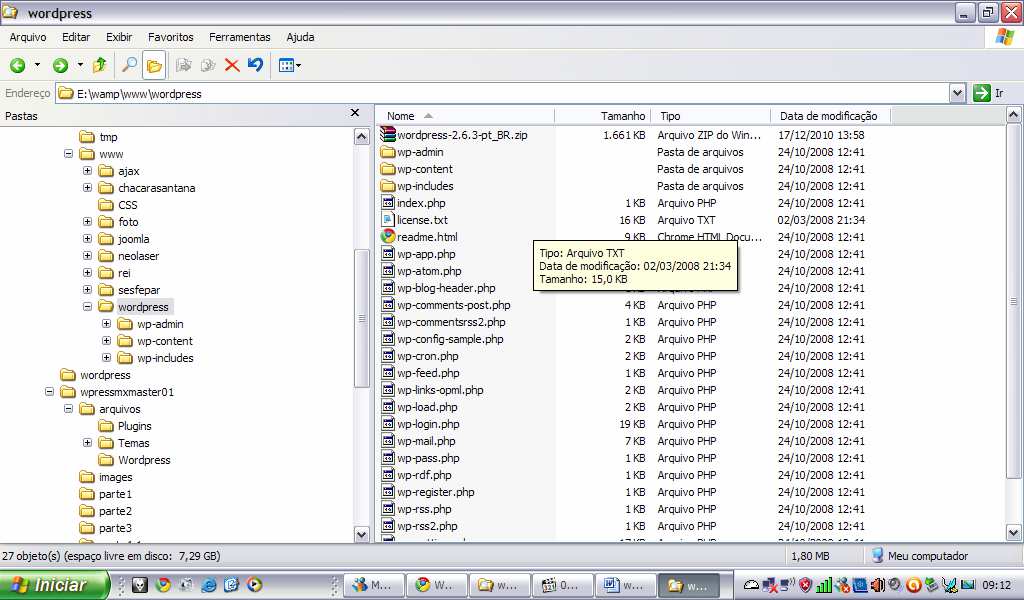The width and height of the screenshot is (1024, 600).
Task: Click the blue Undo arrow icon
Action: click(x=255, y=65)
